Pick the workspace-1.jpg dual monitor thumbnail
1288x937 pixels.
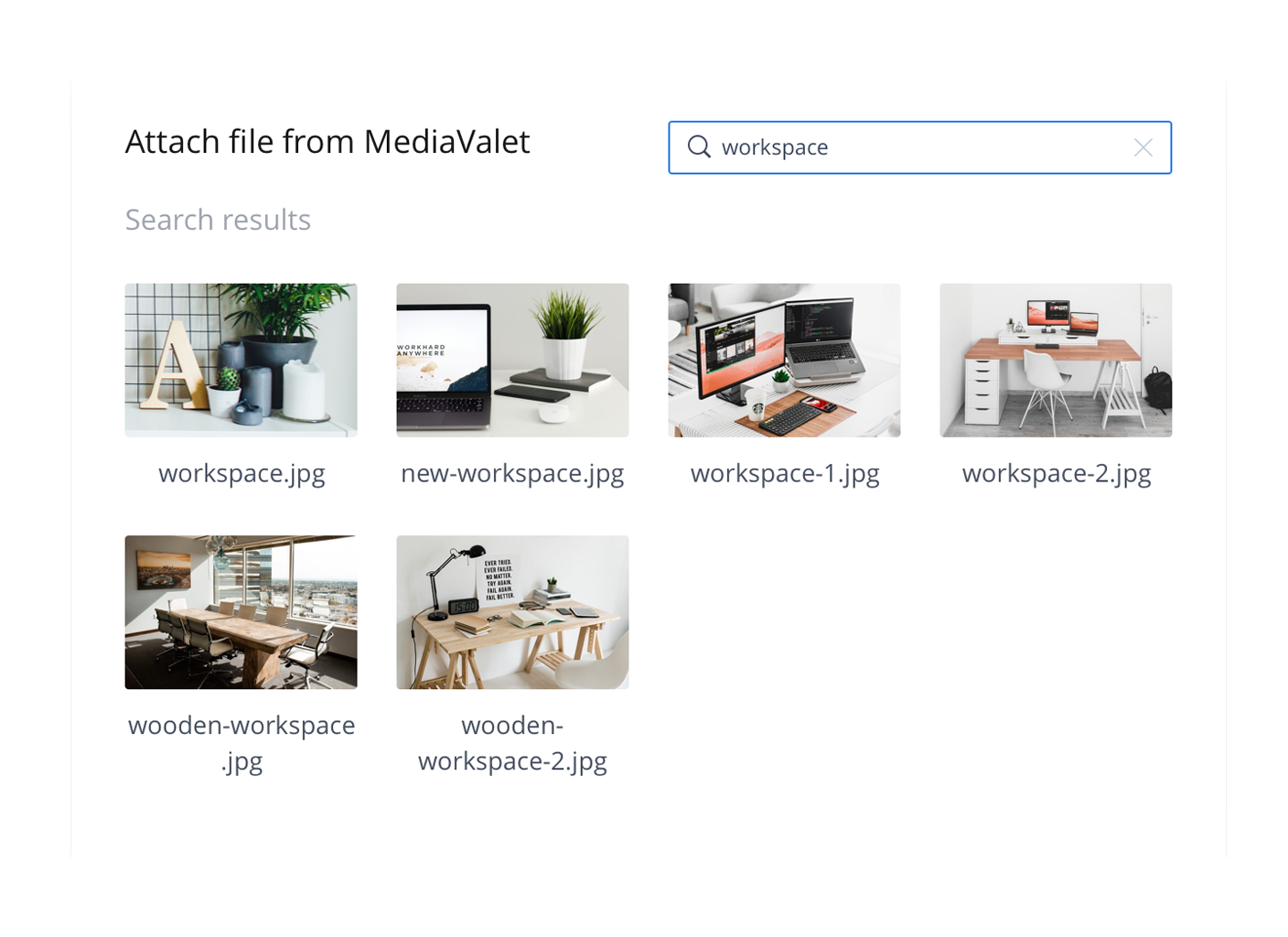[784, 360]
